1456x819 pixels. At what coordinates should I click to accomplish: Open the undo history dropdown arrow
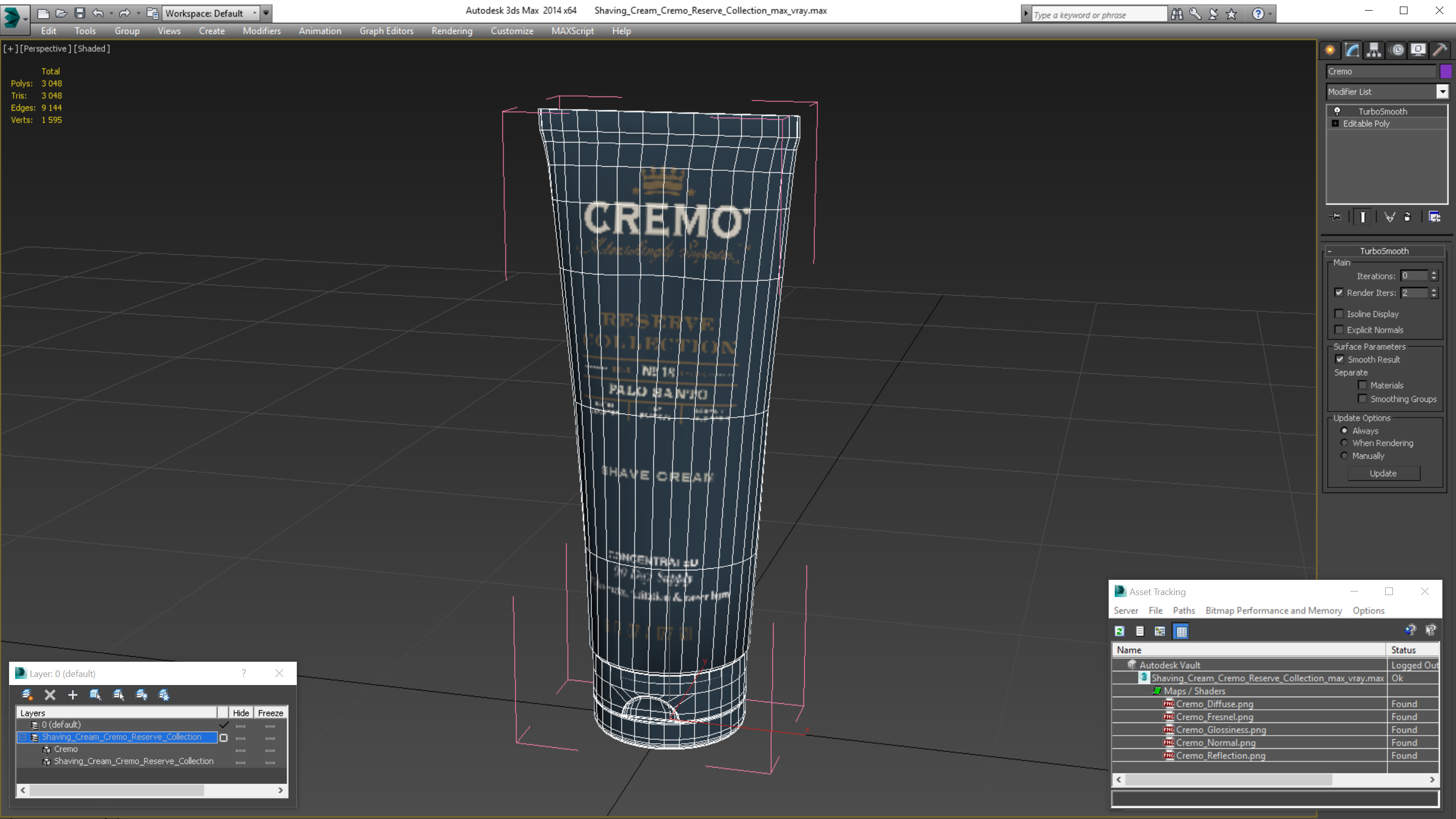tap(111, 13)
